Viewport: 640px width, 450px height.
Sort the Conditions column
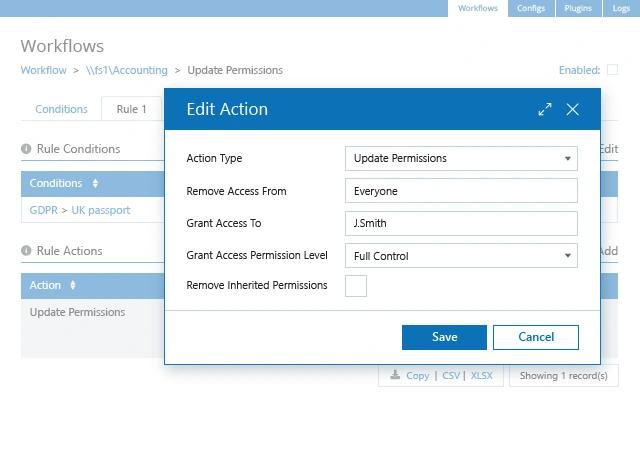coord(95,183)
